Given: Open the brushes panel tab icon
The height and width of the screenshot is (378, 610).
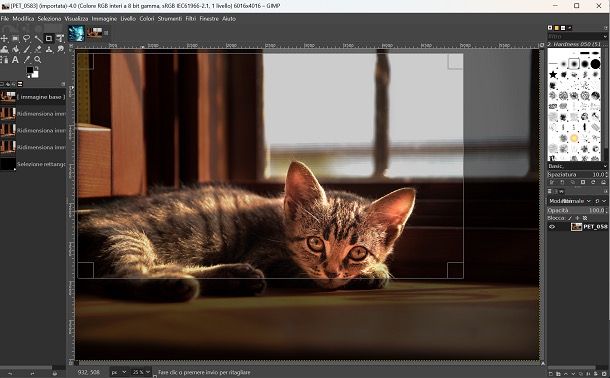Looking at the screenshot, I should [x=550, y=28].
